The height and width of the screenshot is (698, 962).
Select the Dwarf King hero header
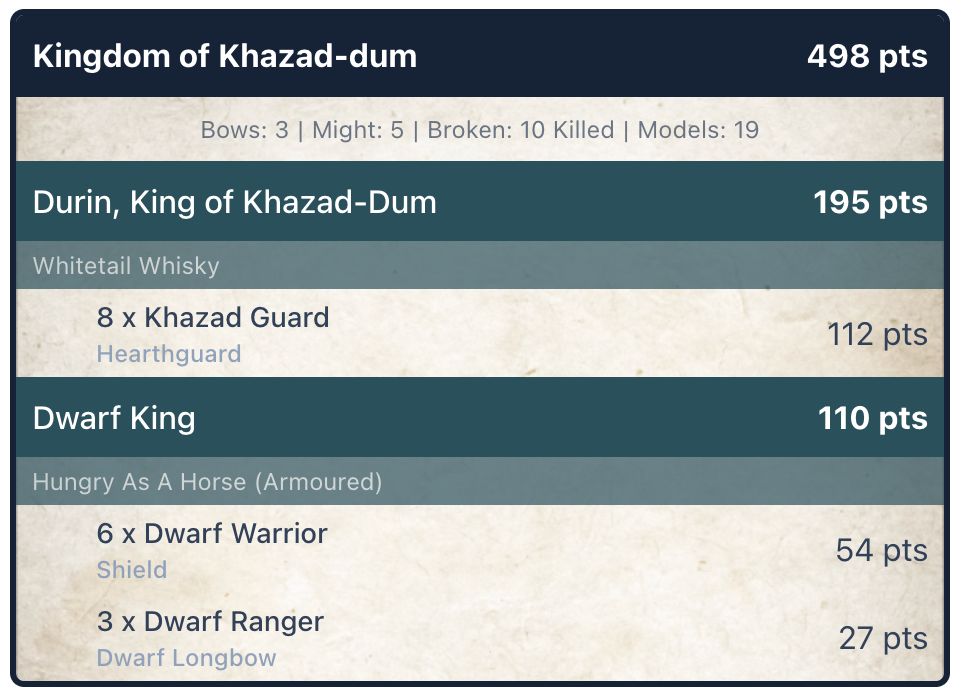coord(113,418)
